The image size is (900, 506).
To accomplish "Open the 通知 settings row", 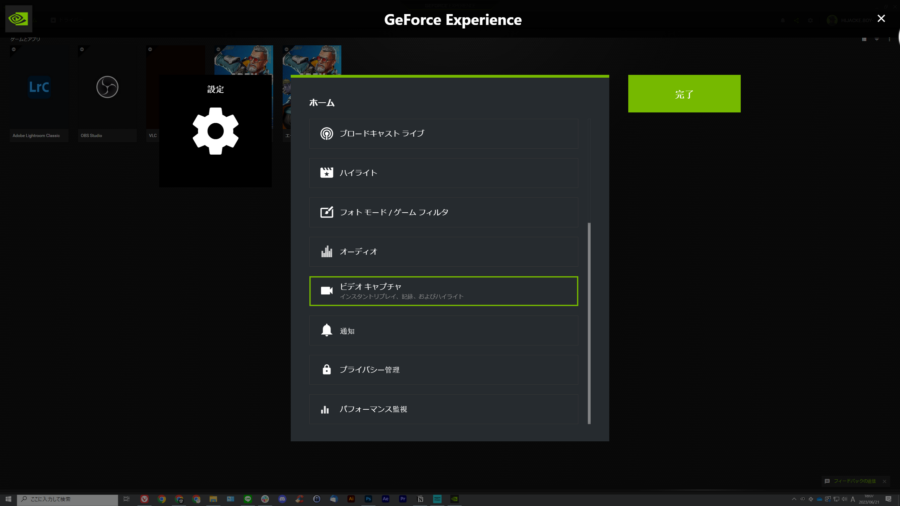I will [x=443, y=330].
